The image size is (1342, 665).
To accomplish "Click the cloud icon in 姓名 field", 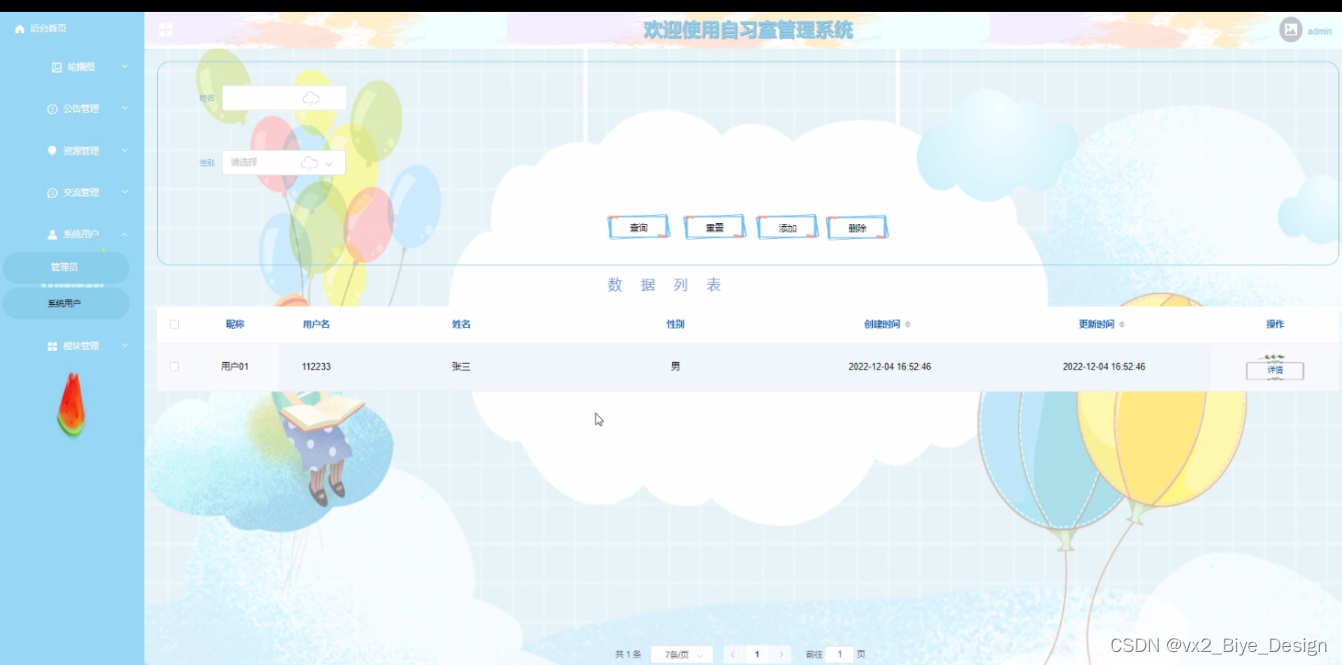I will pos(311,98).
